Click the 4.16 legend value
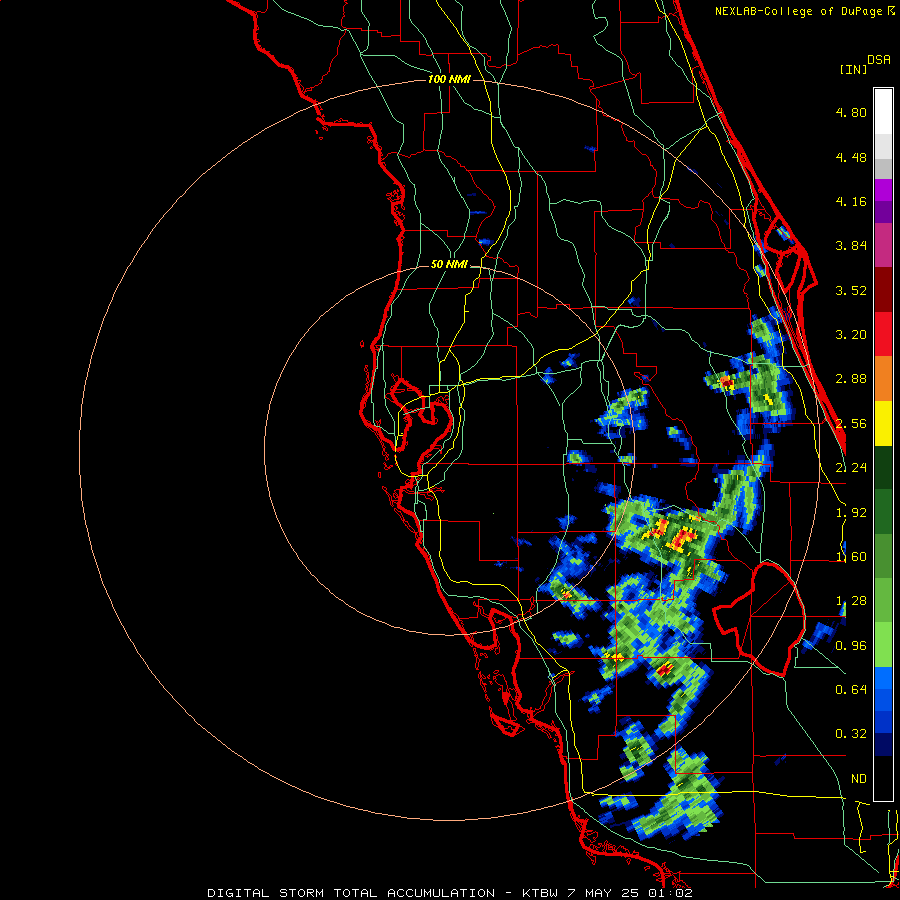This screenshot has height=900, width=900. point(851,201)
